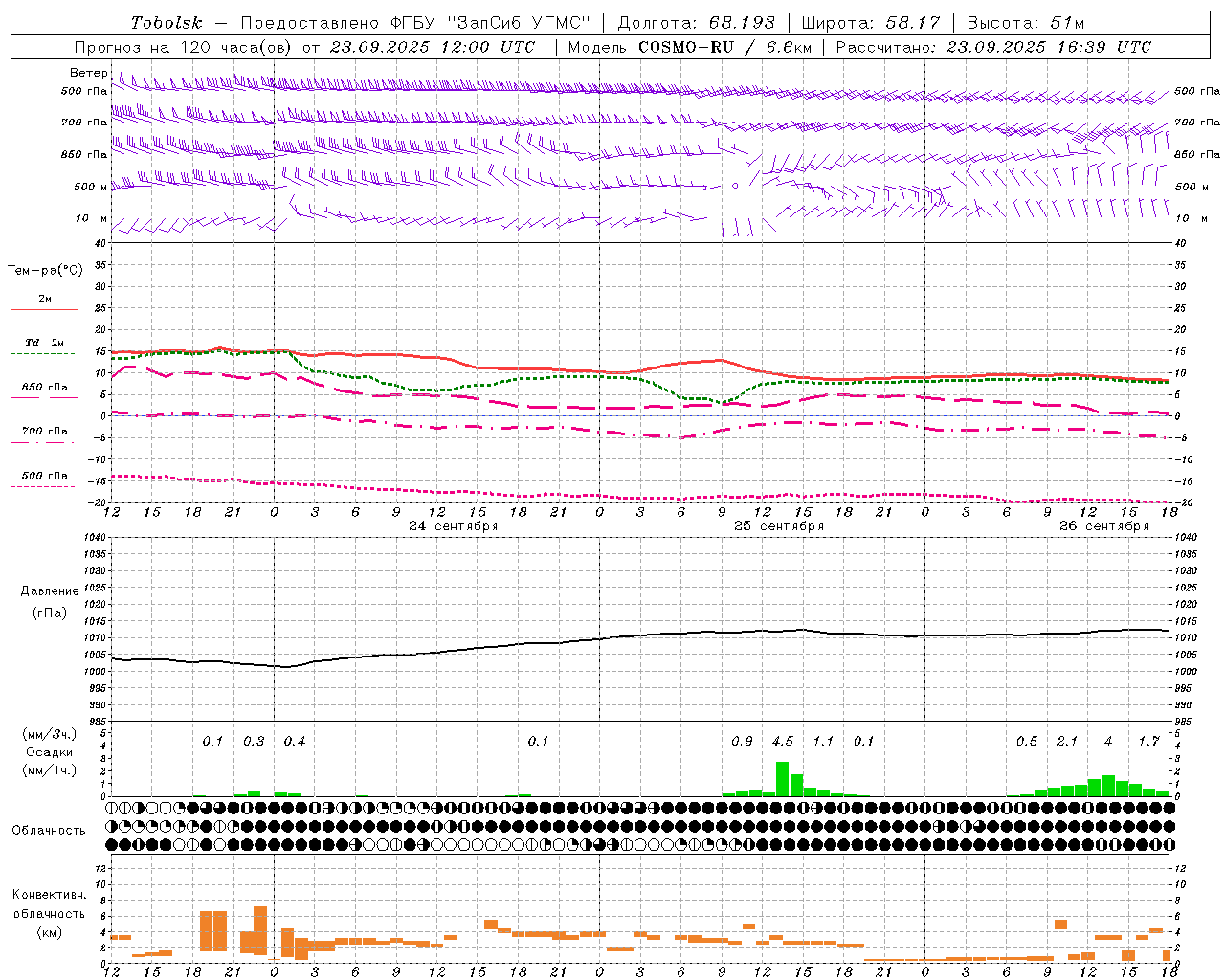Click the 10 м wind level on left axis
1225x980 pixels.
pos(91,218)
